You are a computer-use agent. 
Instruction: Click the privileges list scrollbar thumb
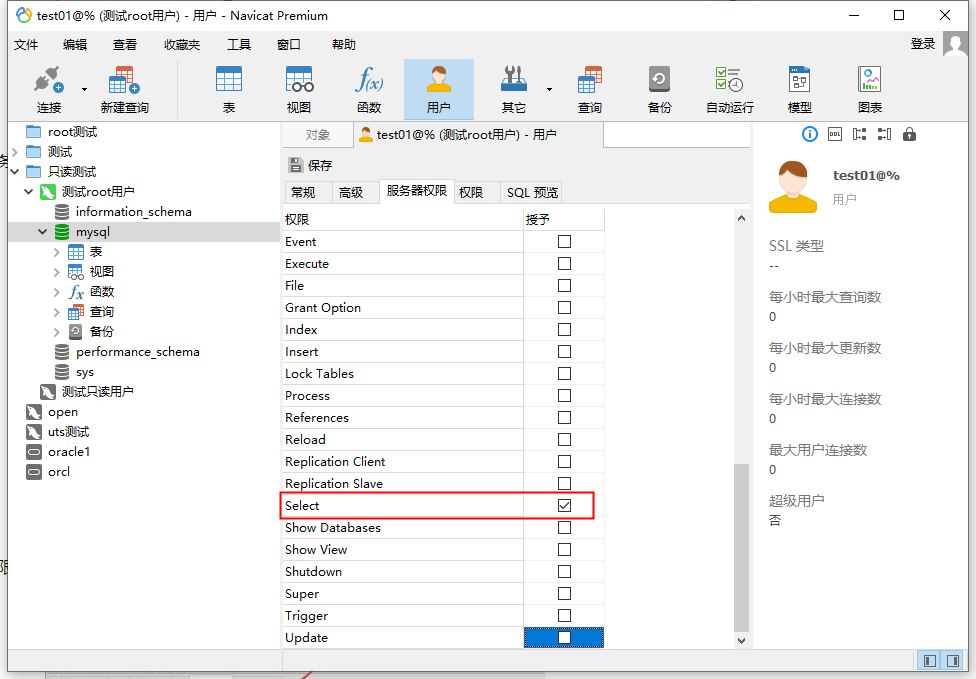[x=741, y=548]
